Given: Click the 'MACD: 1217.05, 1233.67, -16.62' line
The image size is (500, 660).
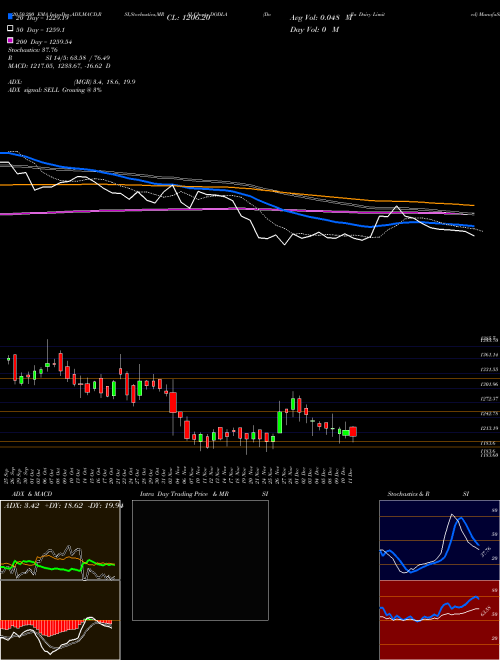Looking at the screenshot, I should tap(59, 66).
